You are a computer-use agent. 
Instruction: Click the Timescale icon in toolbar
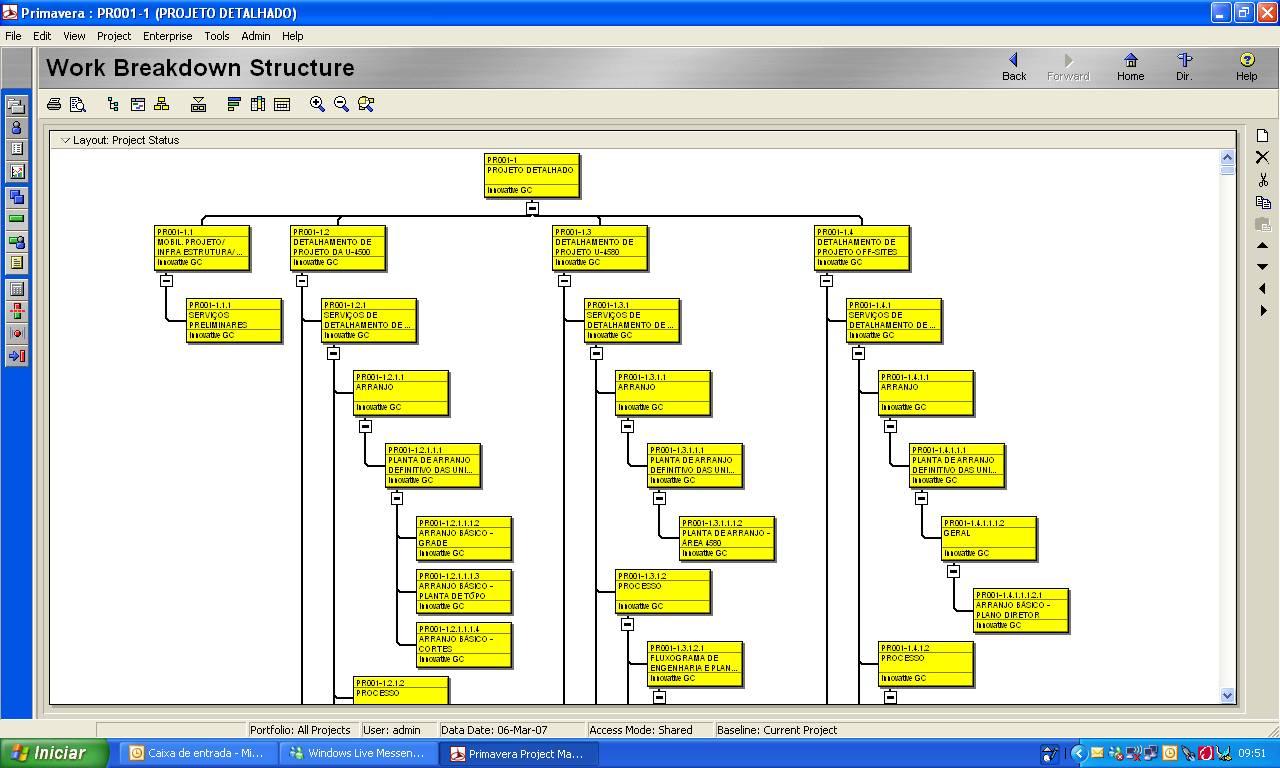tap(282, 104)
